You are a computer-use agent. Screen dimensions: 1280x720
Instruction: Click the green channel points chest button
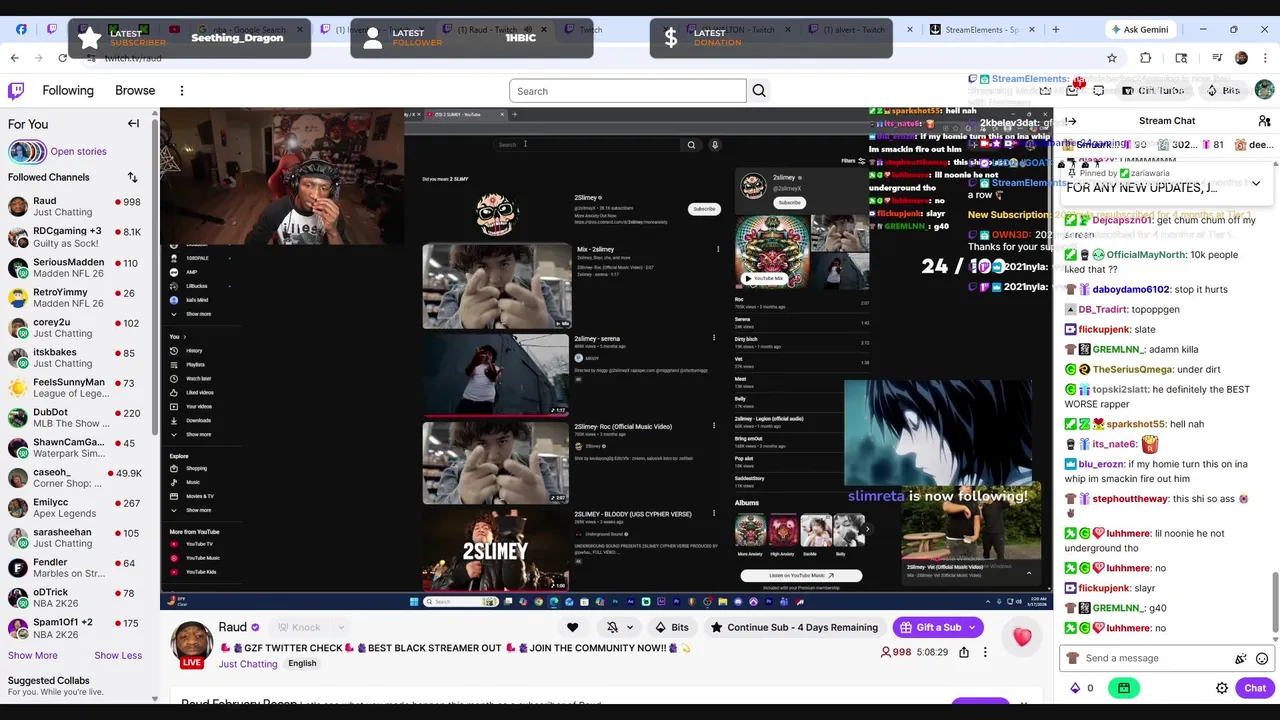pos(1124,688)
